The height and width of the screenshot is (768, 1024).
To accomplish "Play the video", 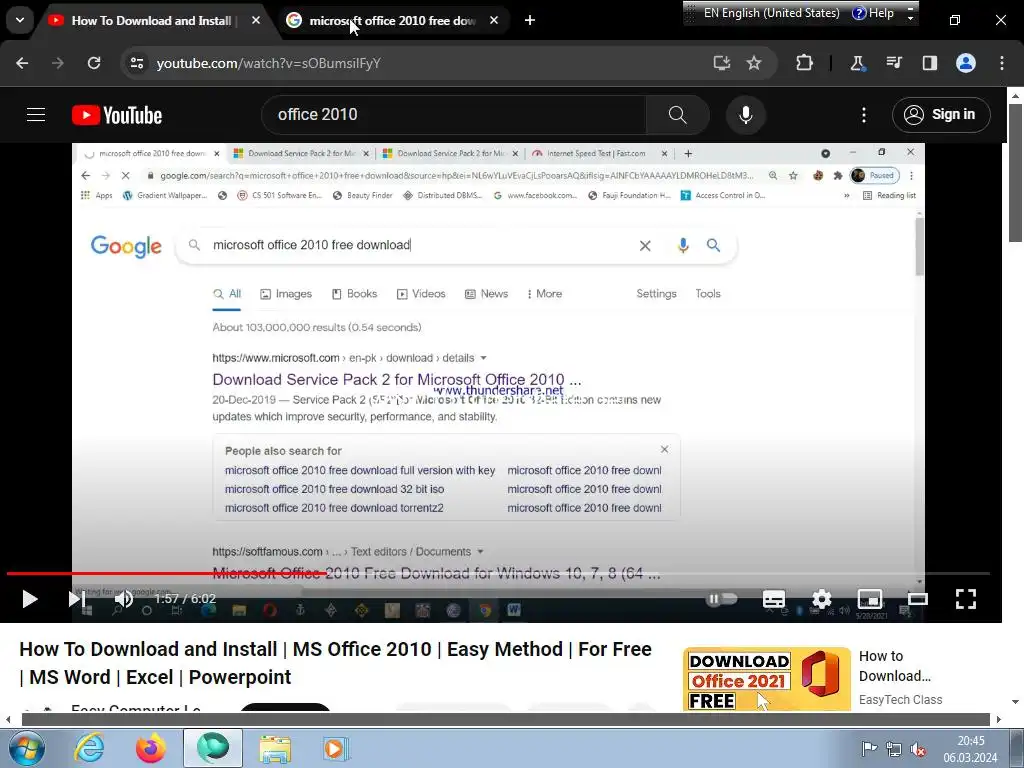I will coord(29,599).
